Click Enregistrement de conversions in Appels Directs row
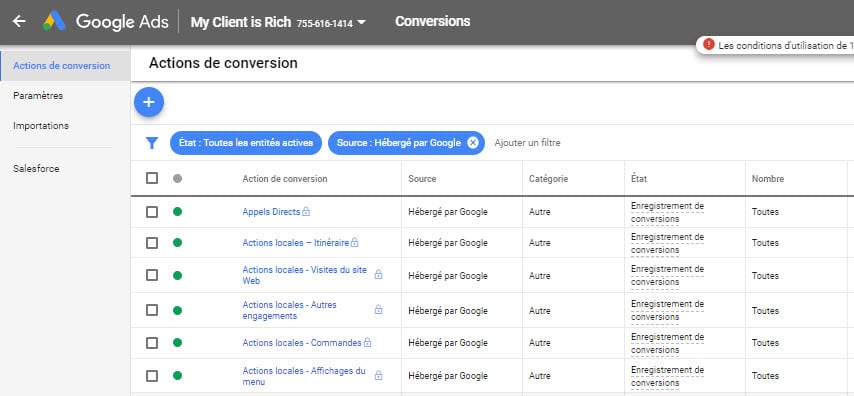The width and height of the screenshot is (854, 396). [x=667, y=212]
